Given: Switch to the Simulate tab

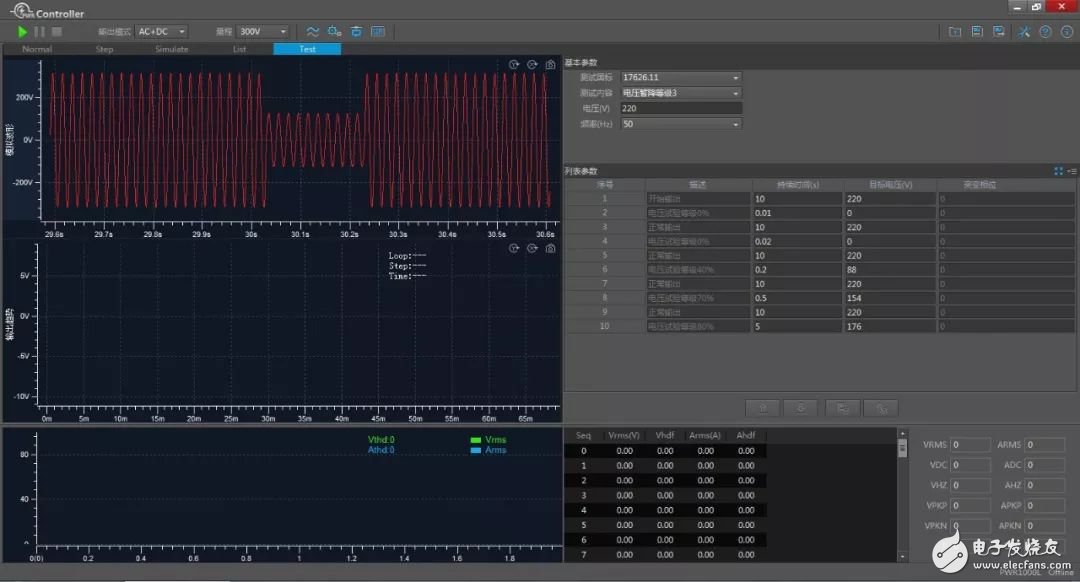Looking at the screenshot, I should coord(171,49).
